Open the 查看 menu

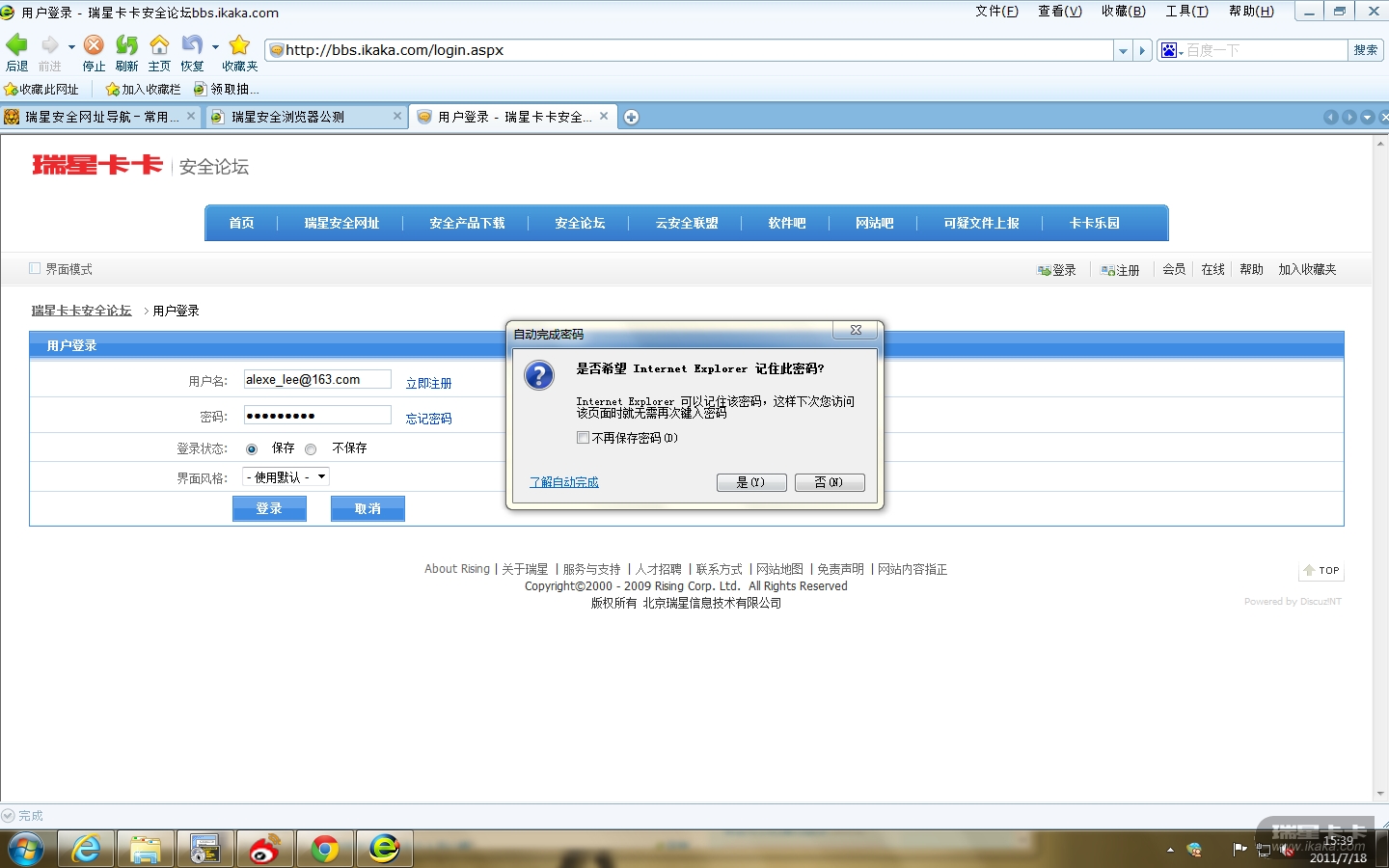point(1060,12)
